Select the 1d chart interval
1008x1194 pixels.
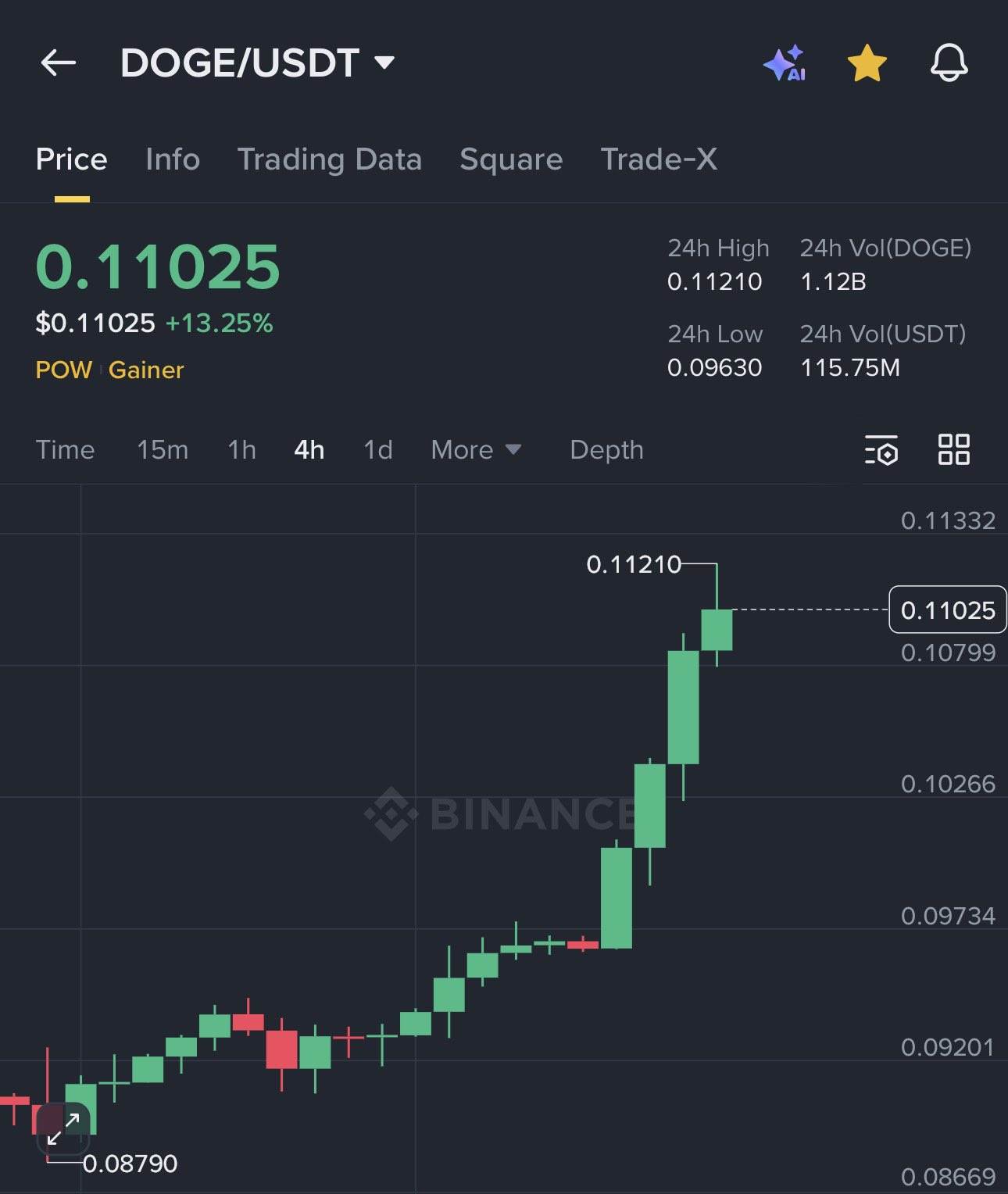click(378, 450)
